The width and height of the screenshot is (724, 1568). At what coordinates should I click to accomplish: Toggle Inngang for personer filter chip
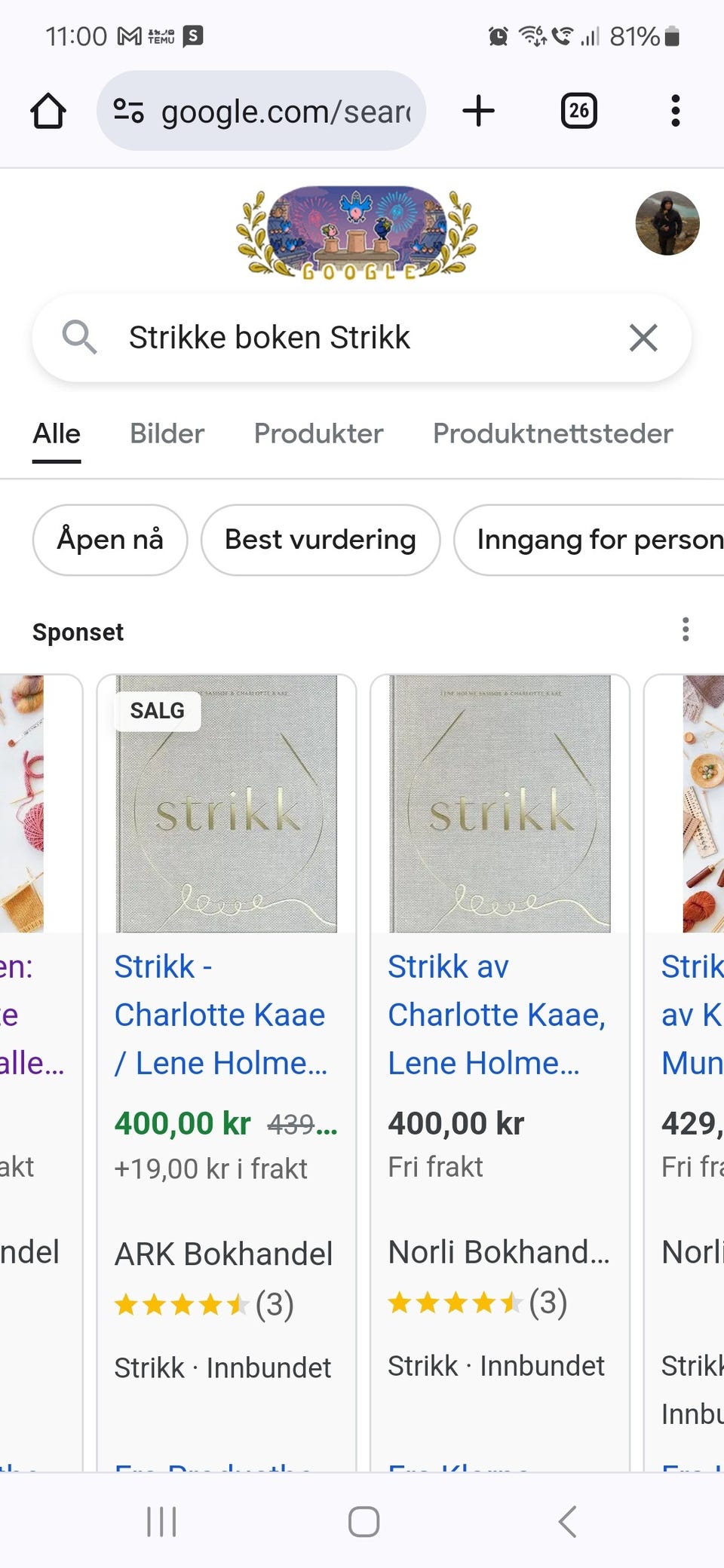coord(589,540)
